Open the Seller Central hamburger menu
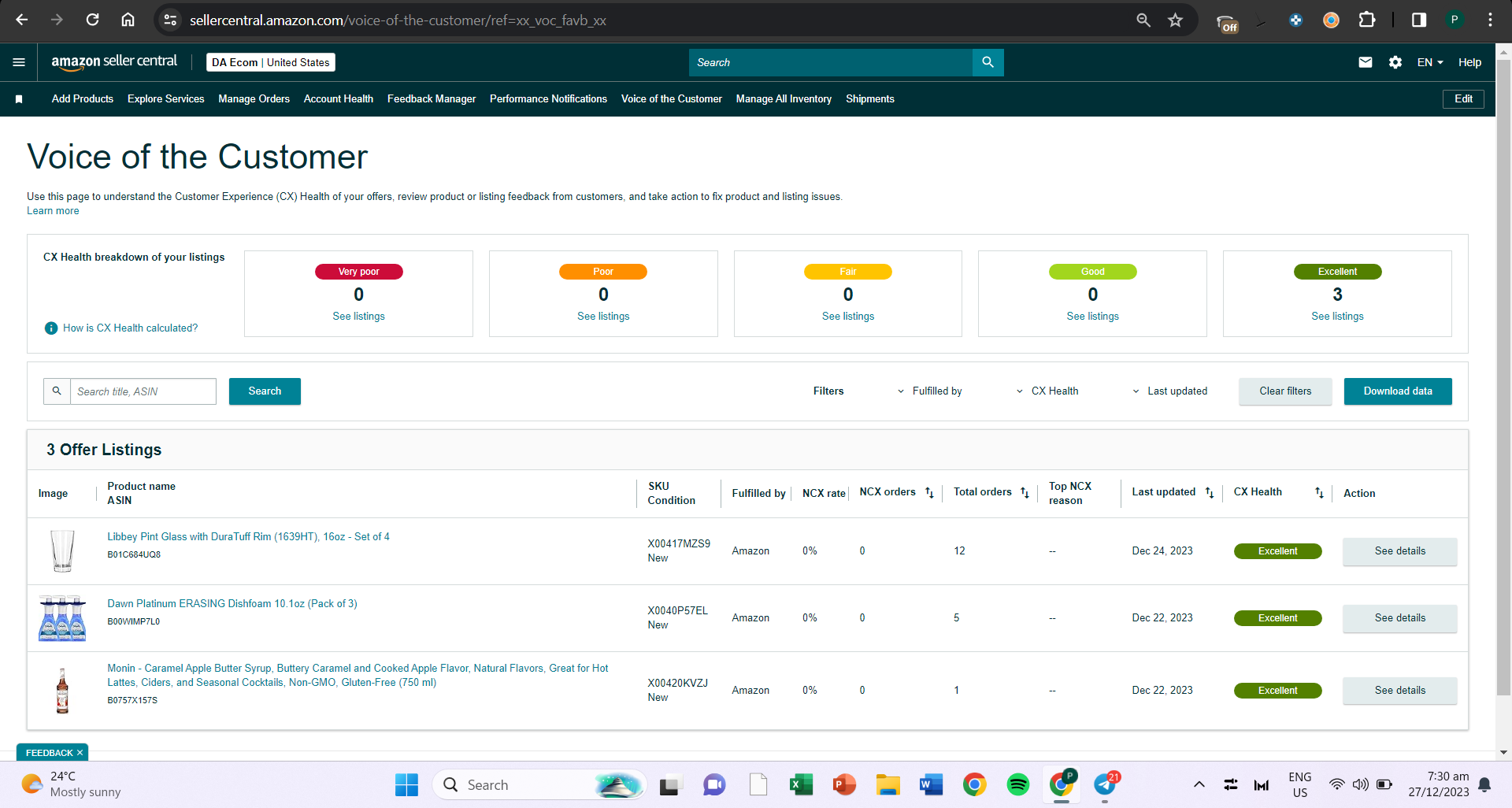Screen dimensions: 1512x808 19,62
